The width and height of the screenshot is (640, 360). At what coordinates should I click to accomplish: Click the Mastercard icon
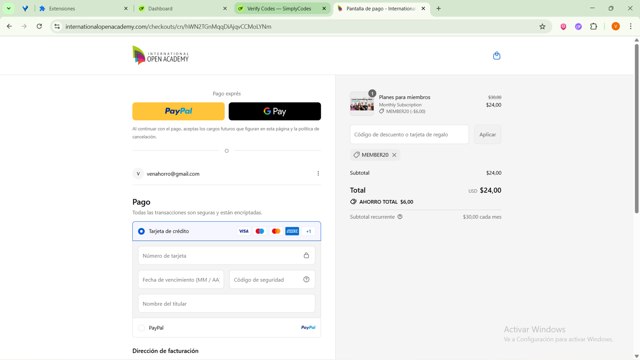276,231
